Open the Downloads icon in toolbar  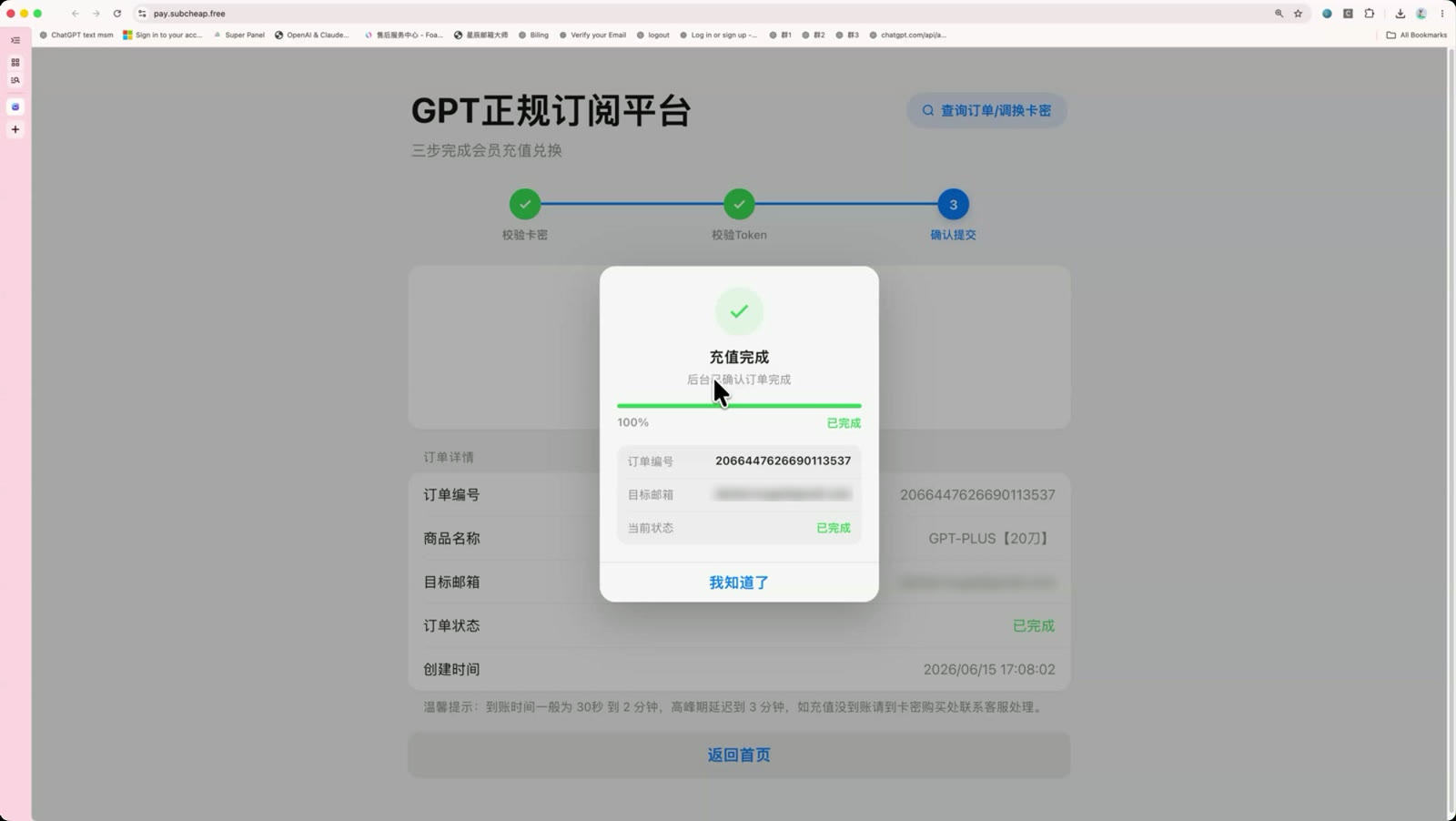pyautogui.click(x=1400, y=14)
